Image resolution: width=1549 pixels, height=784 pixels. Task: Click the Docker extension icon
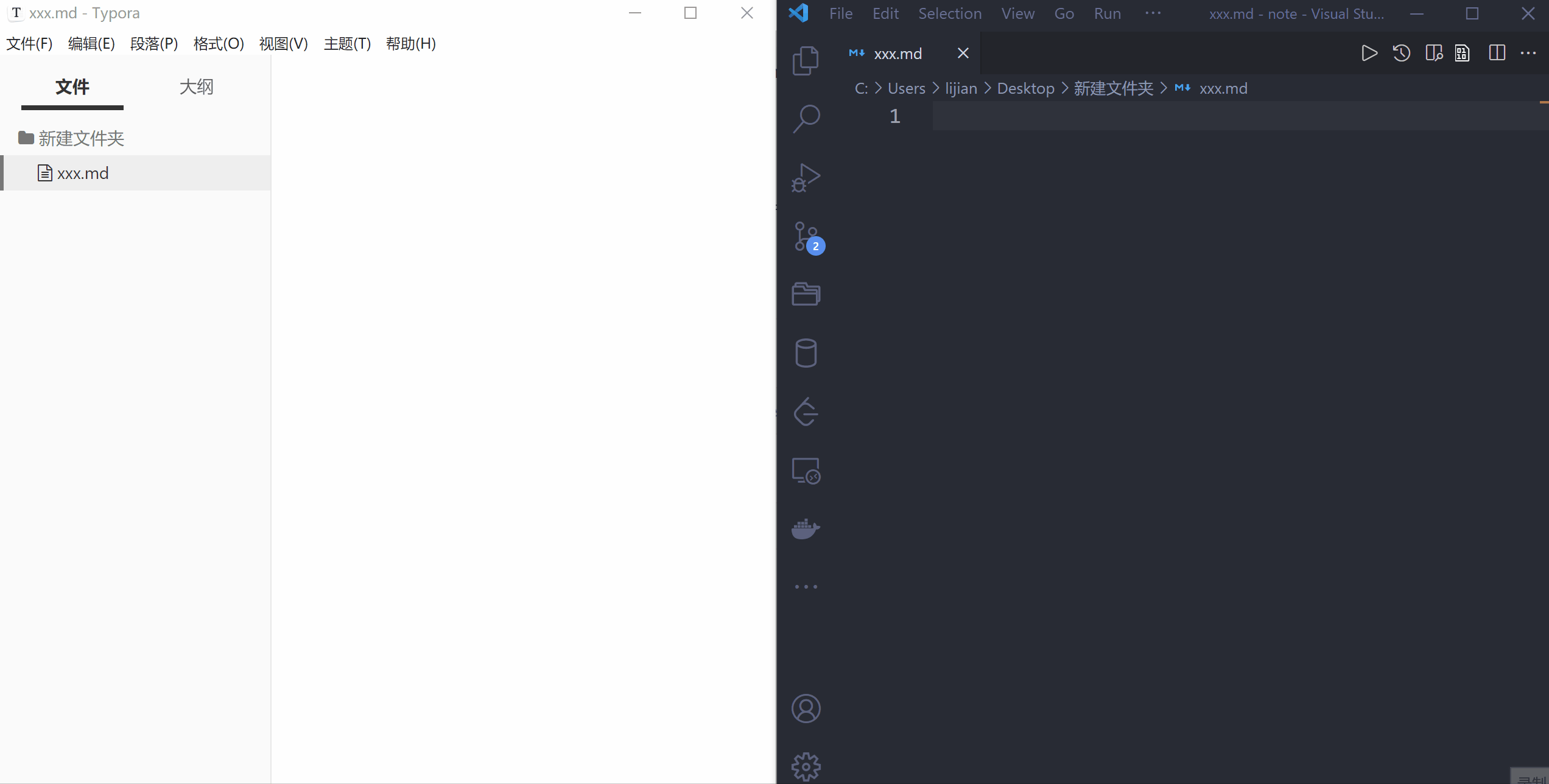[x=806, y=528]
